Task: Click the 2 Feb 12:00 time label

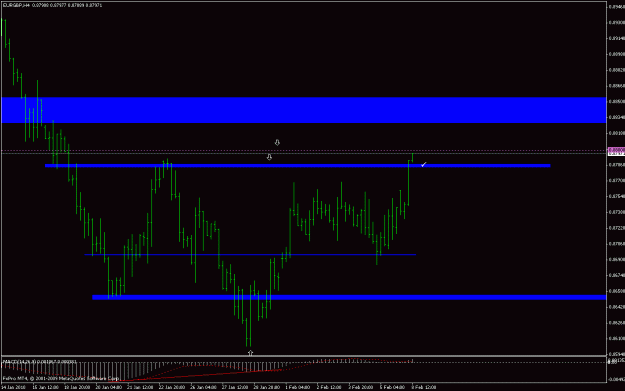Action: 329,387
